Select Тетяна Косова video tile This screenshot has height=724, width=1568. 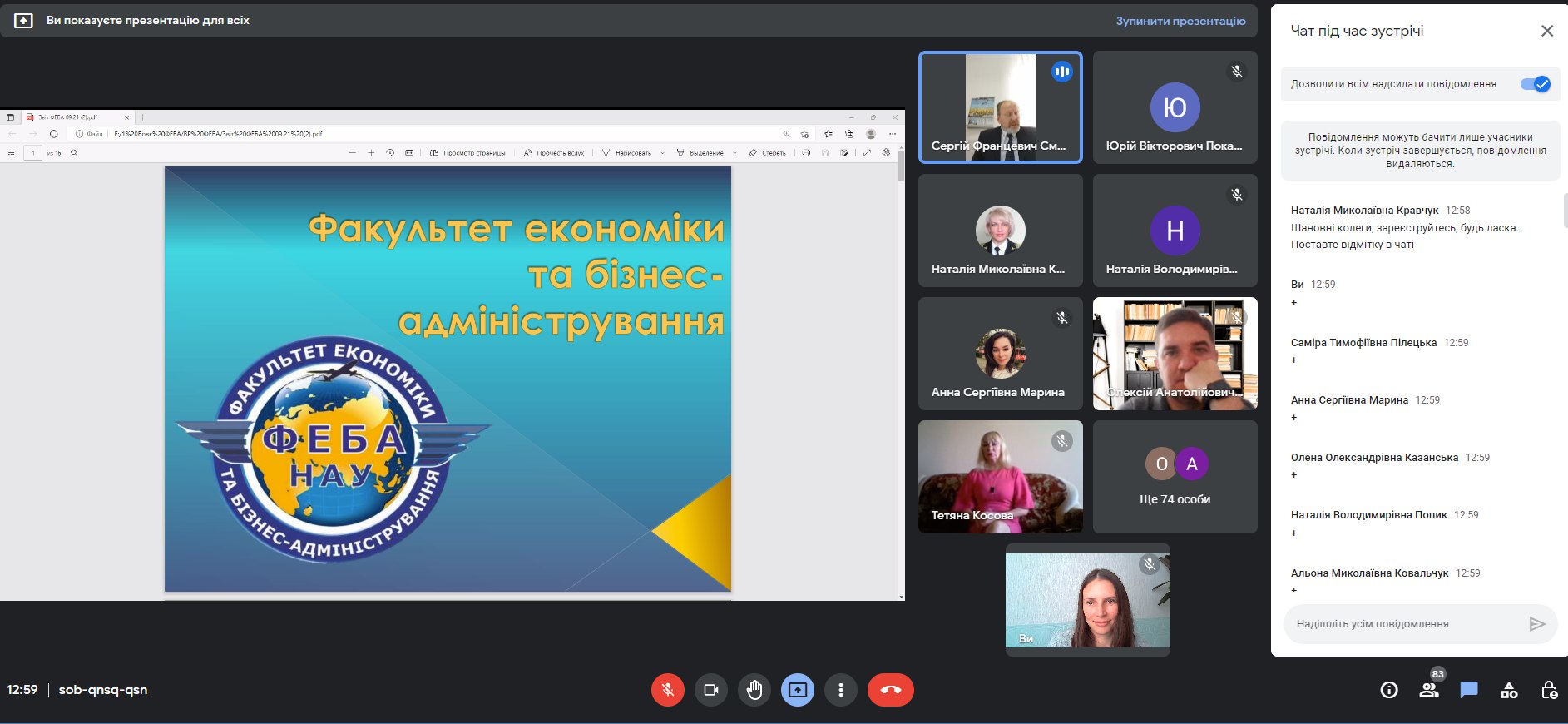pyautogui.click(x=1001, y=477)
